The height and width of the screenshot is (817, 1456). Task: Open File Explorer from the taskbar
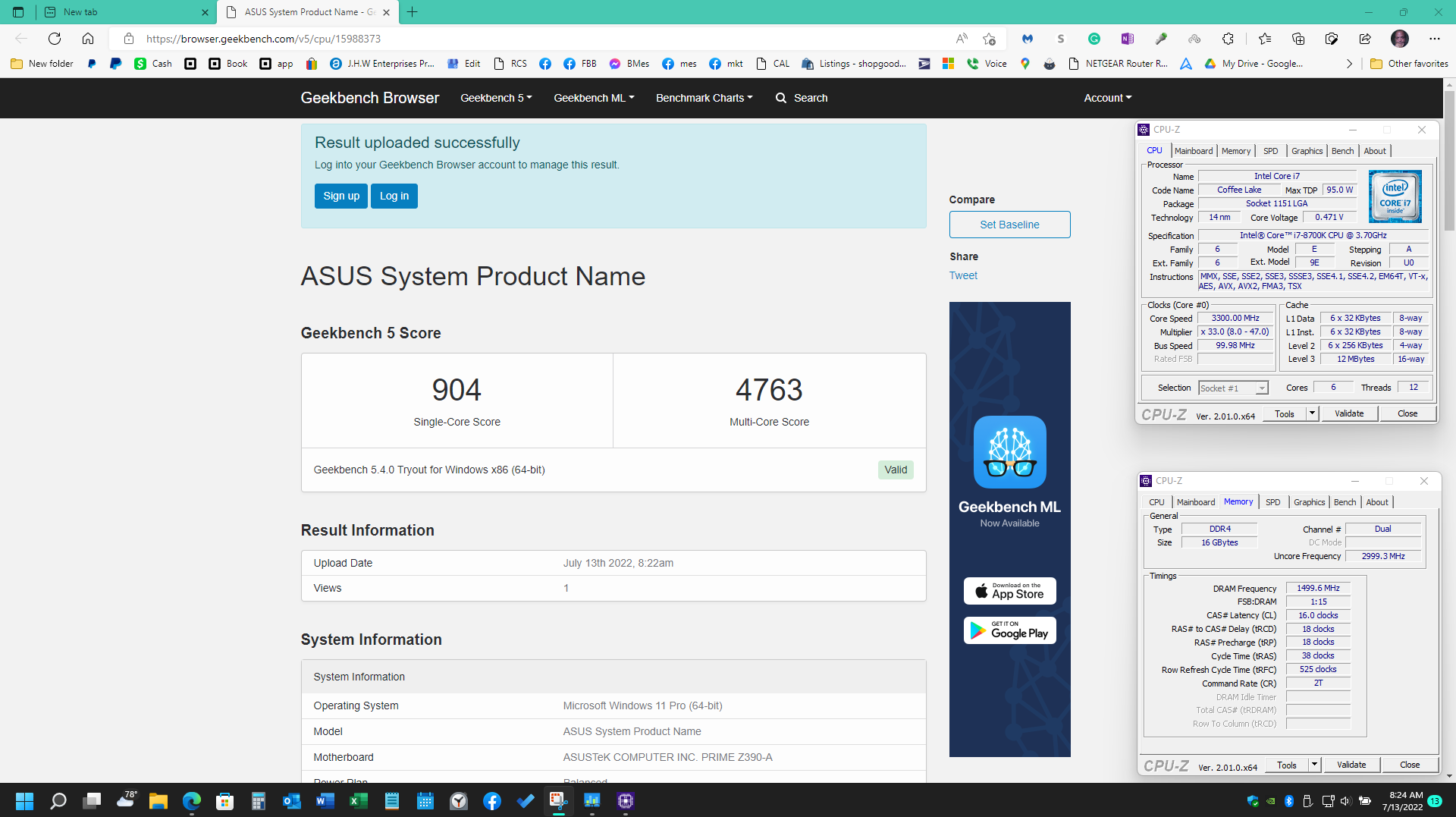coord(158,801)
